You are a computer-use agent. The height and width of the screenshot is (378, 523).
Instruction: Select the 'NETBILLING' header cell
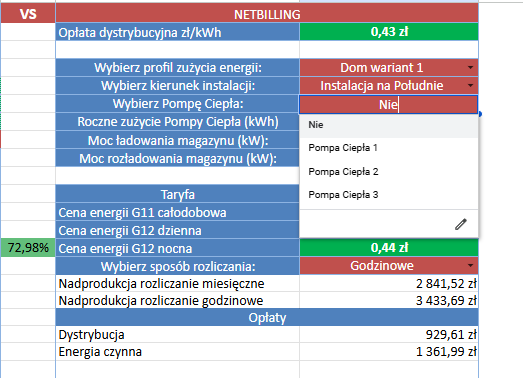point(267,14)
